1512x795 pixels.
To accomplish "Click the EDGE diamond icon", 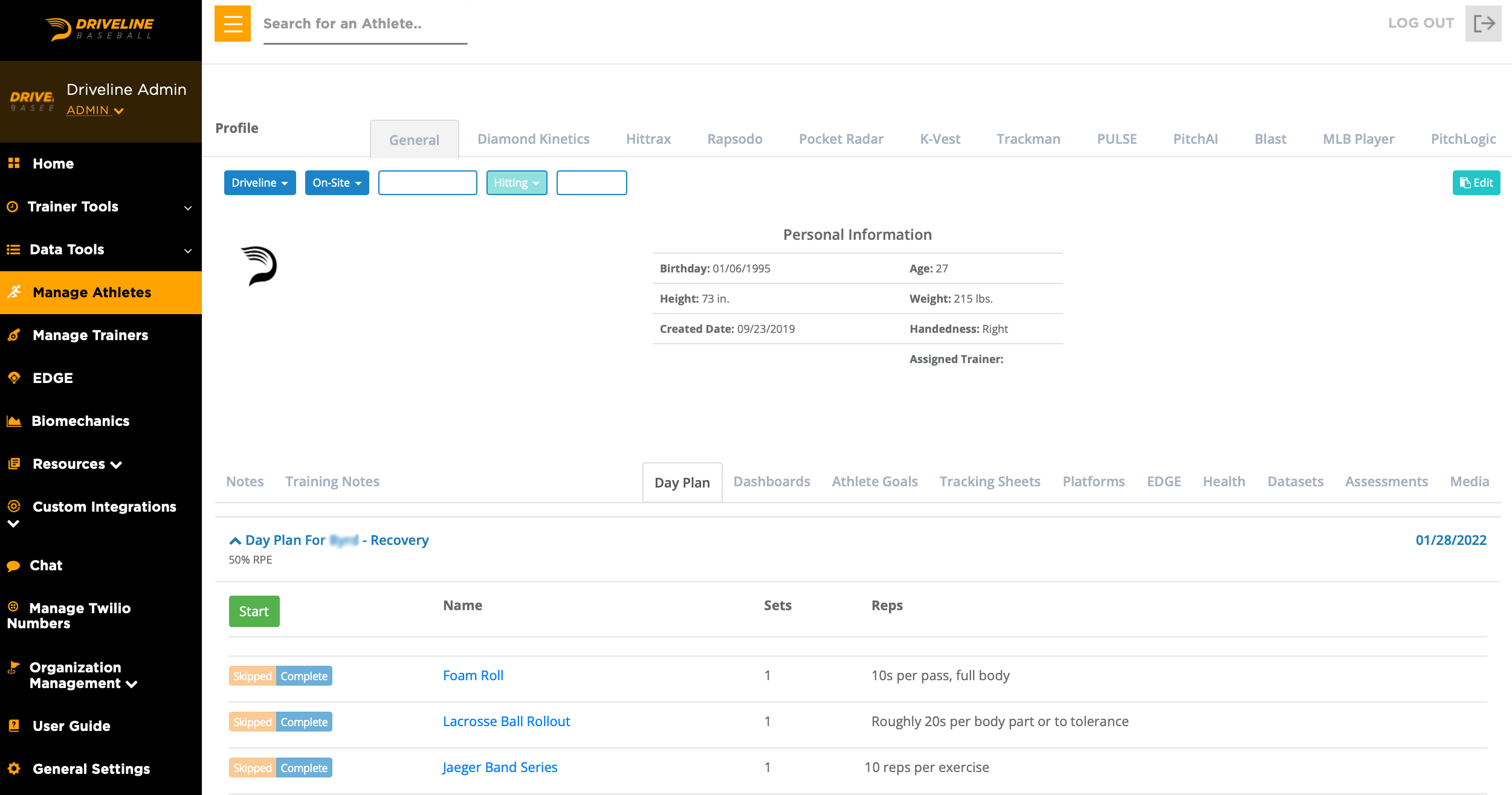I will [14, 378].
